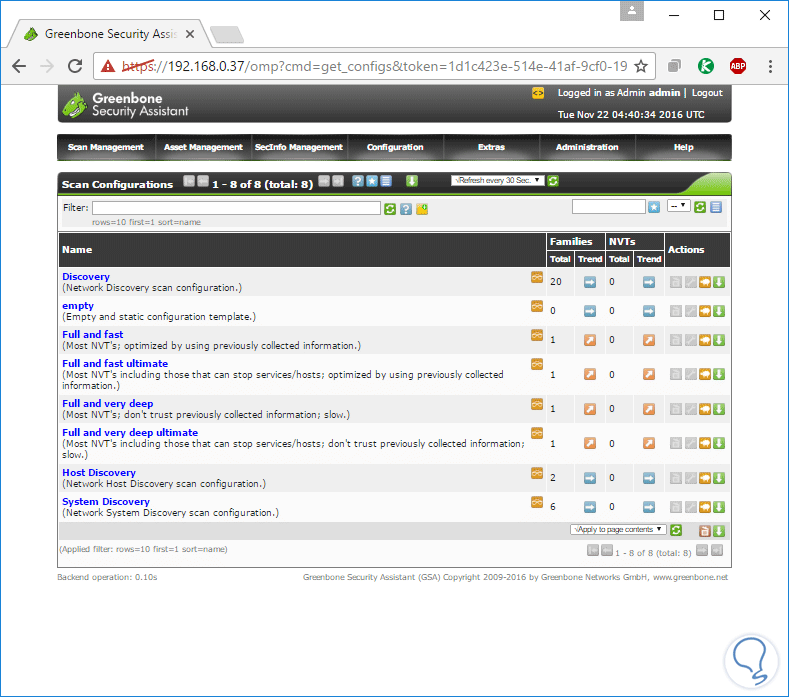Open Configuration menu
This screenshot has width=789, height=697.
[395, 147]
